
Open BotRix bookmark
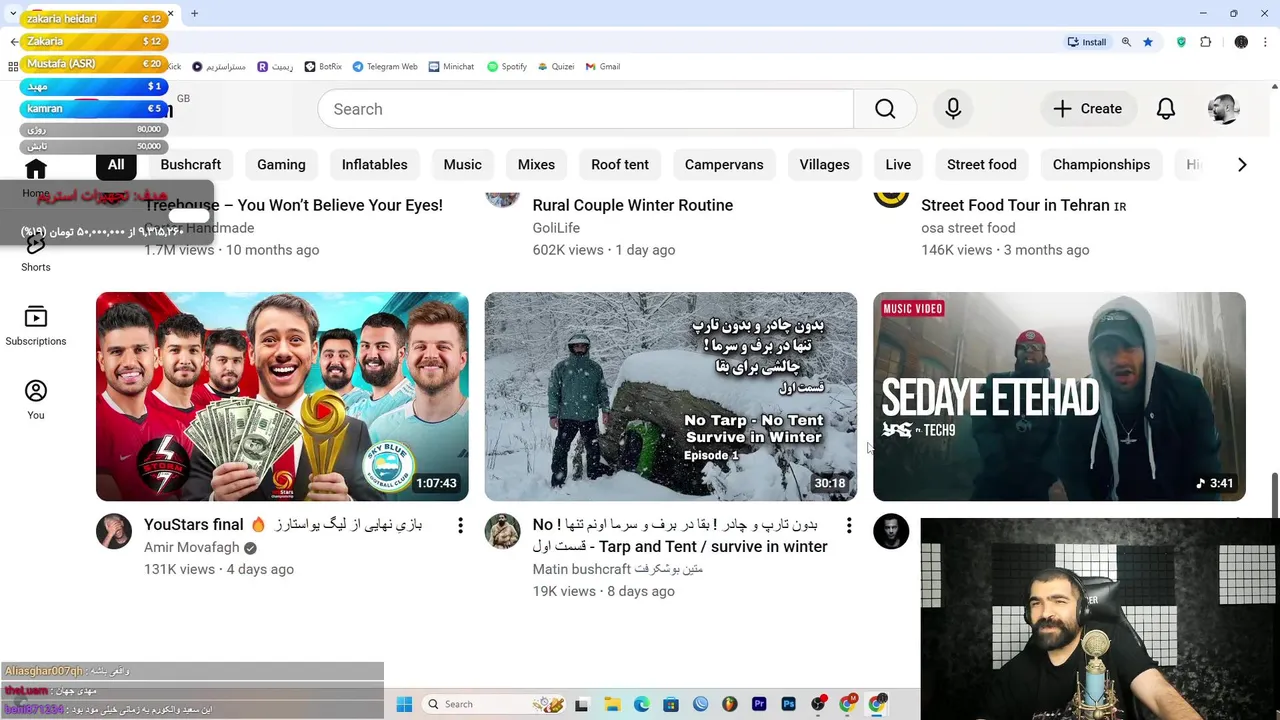click(x=323, y=67)
